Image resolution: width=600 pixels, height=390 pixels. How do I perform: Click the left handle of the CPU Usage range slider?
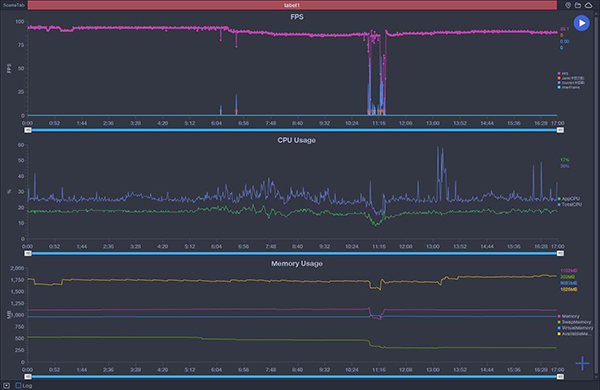coord(28,253)
